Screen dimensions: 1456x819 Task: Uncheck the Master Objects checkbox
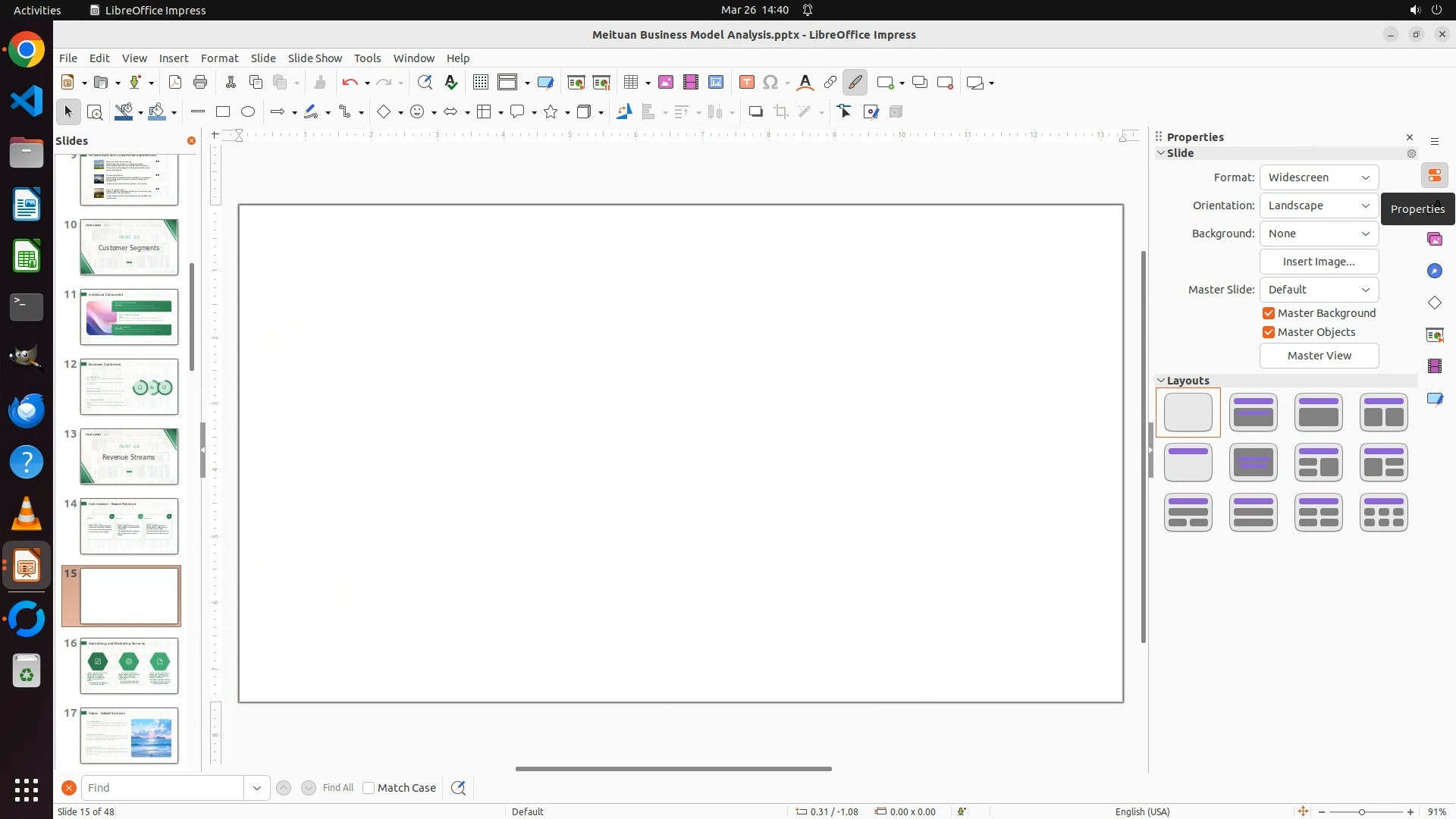pos(1269,332)
